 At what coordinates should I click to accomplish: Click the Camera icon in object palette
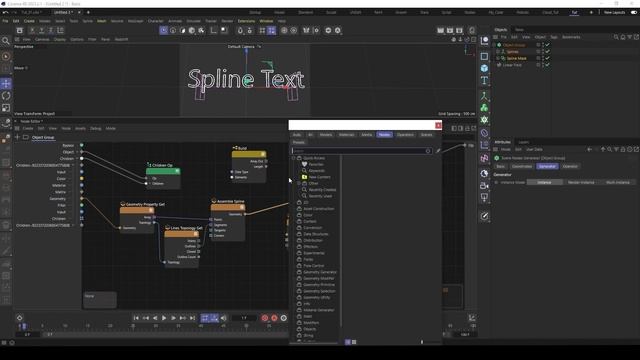pos(484,186)
